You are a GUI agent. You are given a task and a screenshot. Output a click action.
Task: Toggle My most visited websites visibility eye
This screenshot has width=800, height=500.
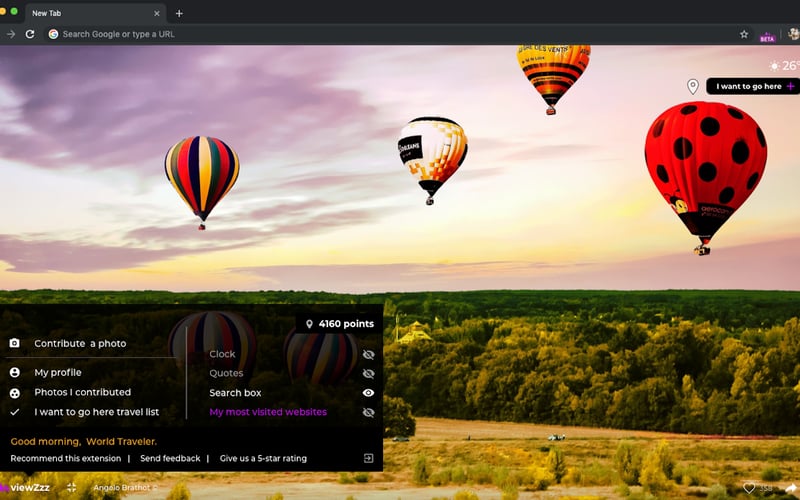[x=368, y=412]
